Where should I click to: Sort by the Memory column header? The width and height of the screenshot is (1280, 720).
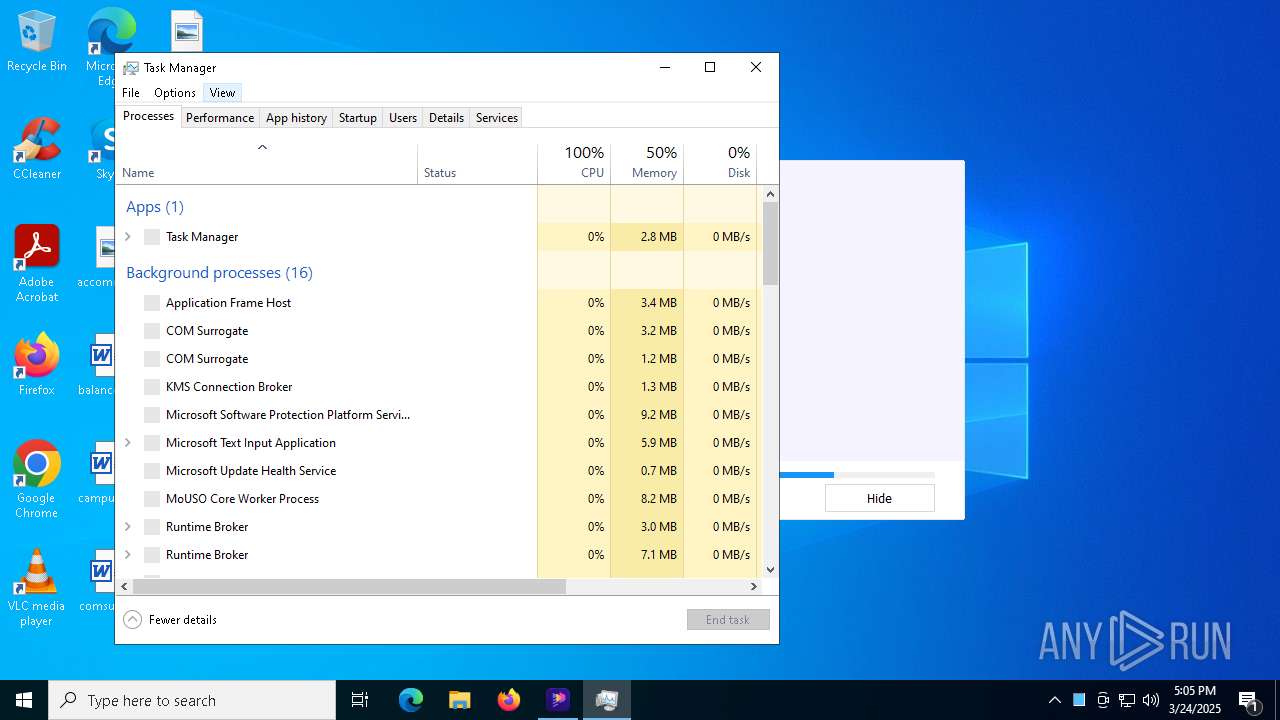point(647,164)
